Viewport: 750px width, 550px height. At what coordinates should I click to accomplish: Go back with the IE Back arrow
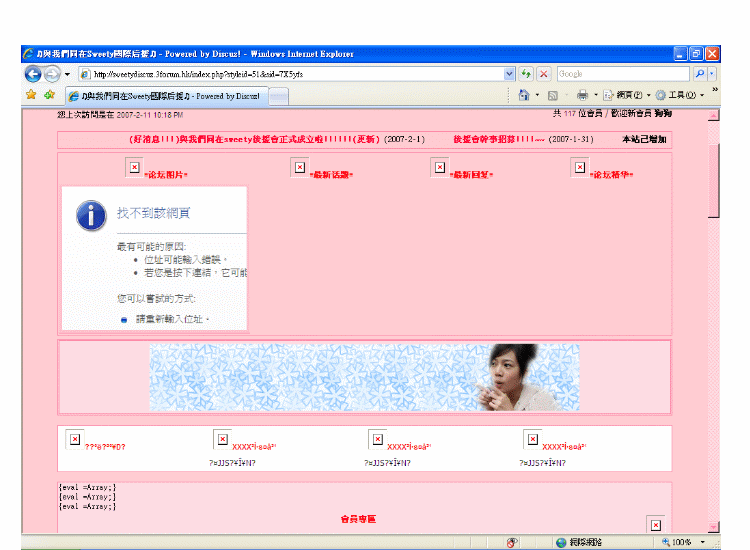click(x=33, y=74)
